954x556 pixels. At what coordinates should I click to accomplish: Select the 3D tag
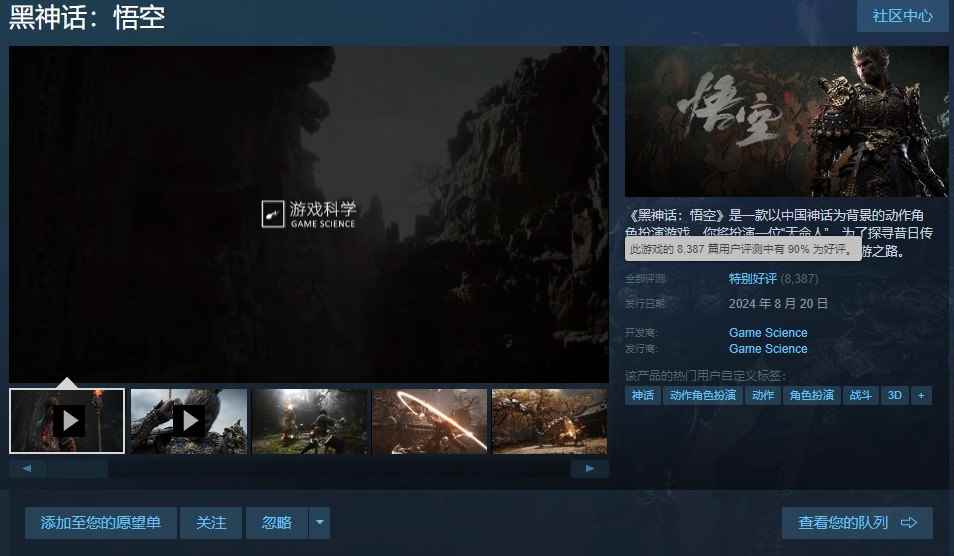click(895, 395)
